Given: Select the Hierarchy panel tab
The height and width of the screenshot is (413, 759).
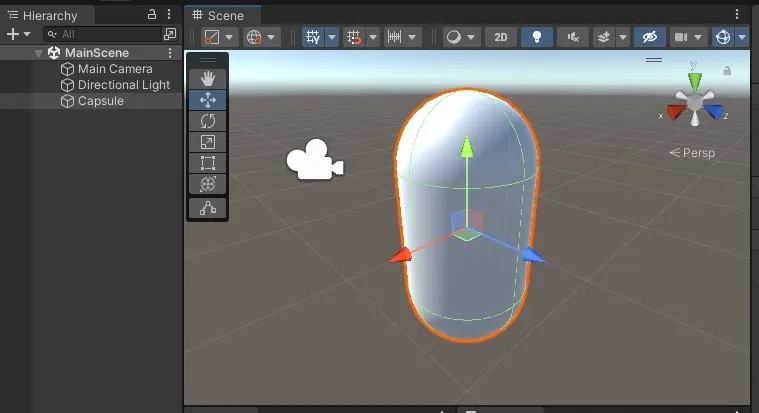Looking at the screenshot, I should [x=47, y=15].
